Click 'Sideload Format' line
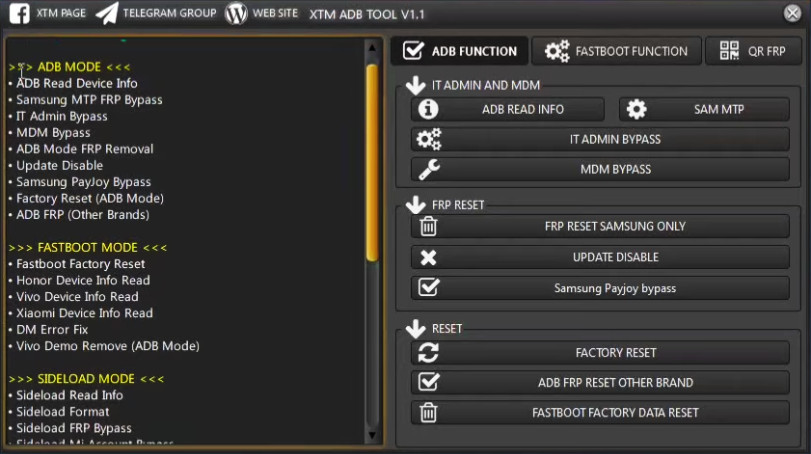This screenshot has height=454, width=811. point(63,412)
